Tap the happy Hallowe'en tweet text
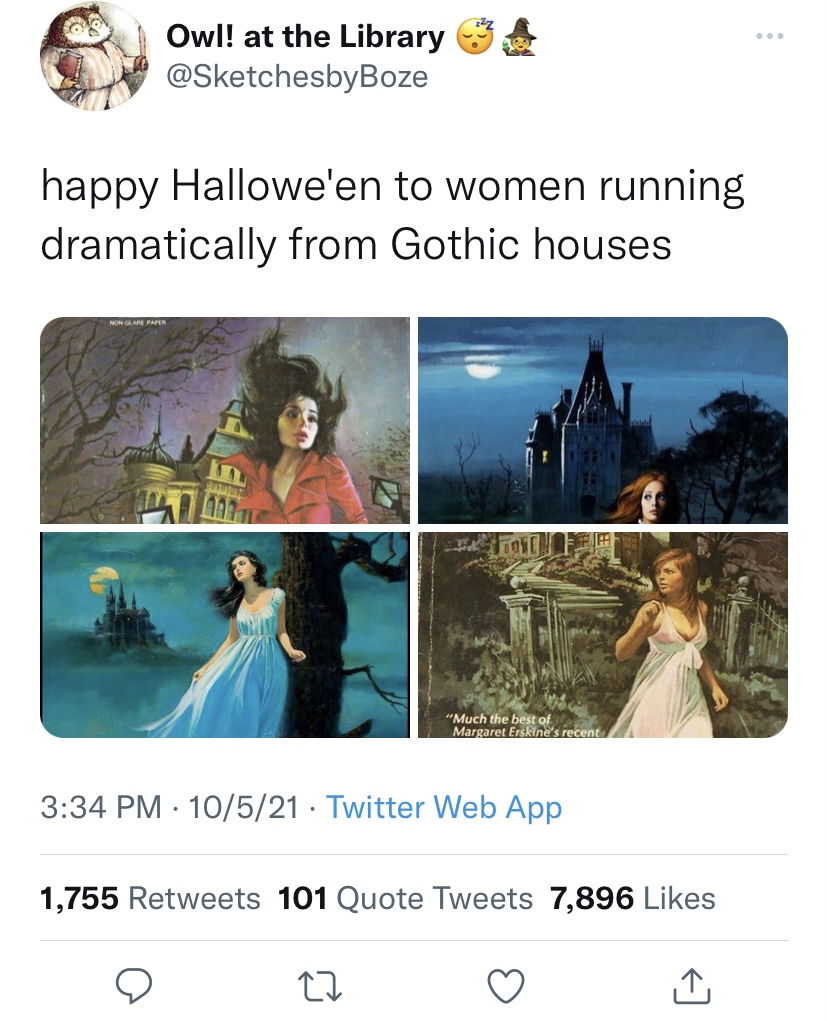 click(x=392, y=216)
